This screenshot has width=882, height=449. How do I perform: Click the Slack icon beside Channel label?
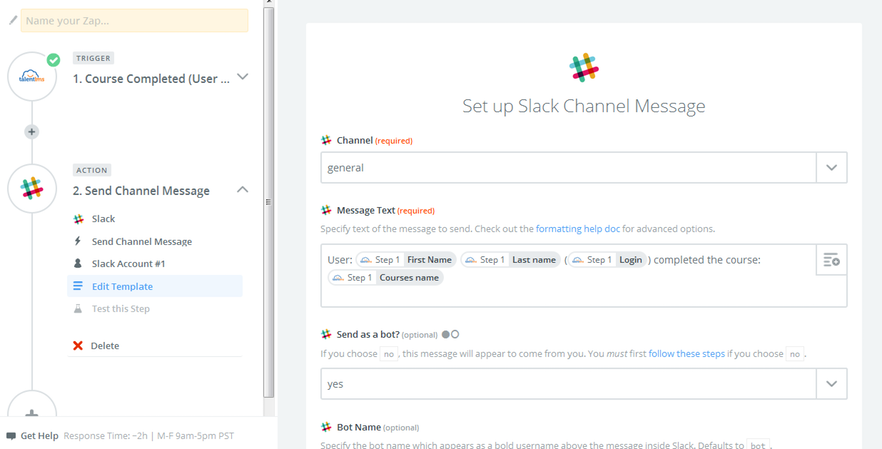[326, 140]
